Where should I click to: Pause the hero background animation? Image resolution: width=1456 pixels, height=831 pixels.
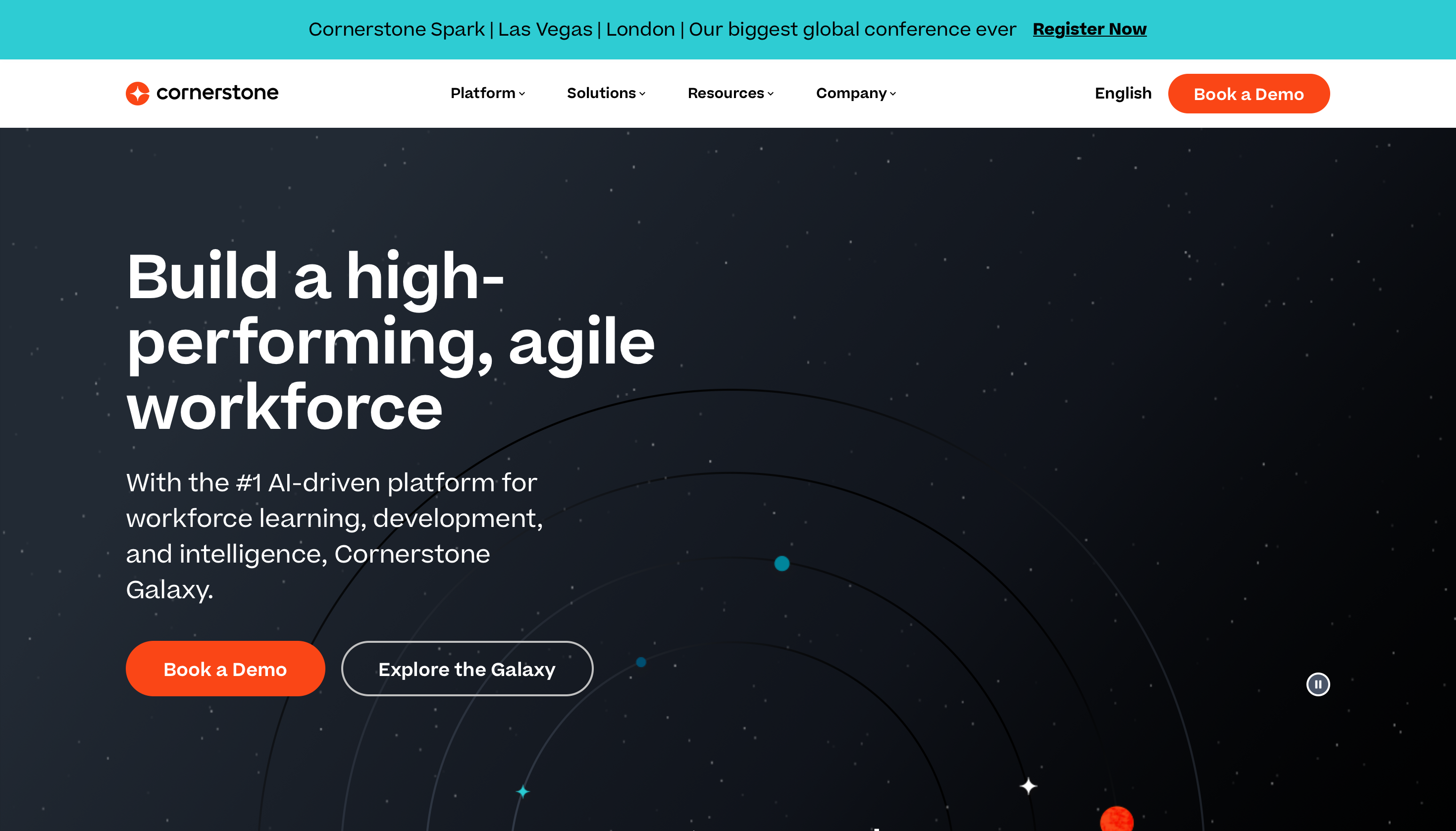pyautogui.click(x=1317, y=684)
